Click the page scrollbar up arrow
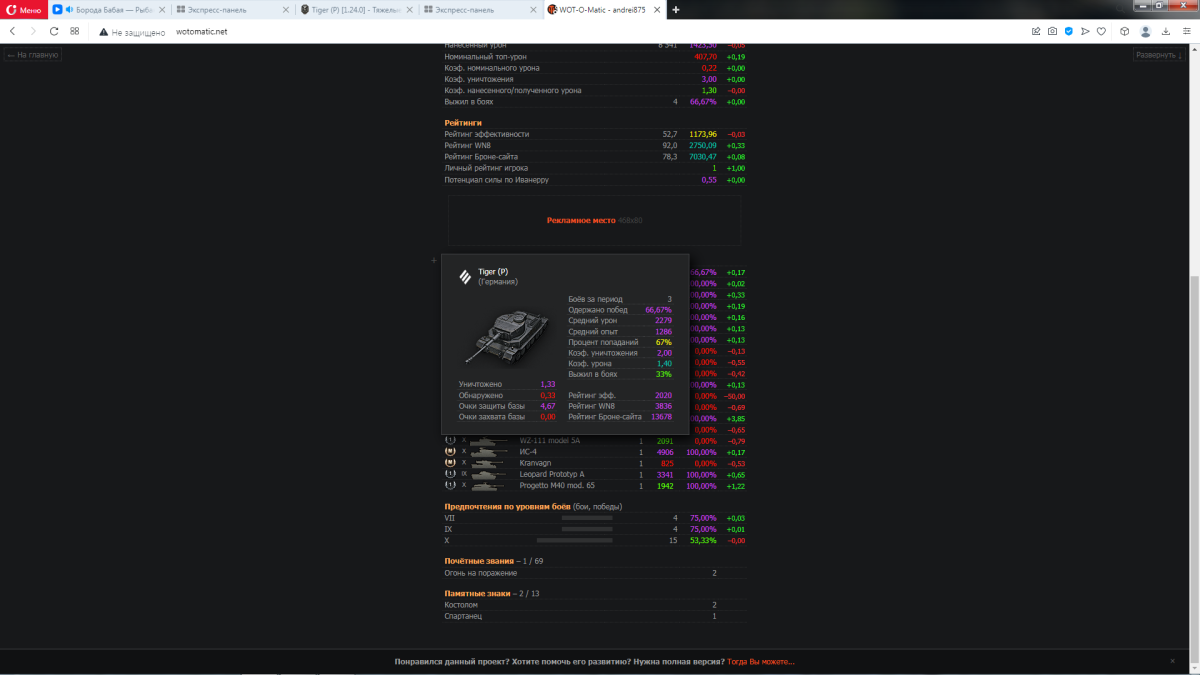The height and width of the screenshot is (675, 1200). [x=1195, y=48]
